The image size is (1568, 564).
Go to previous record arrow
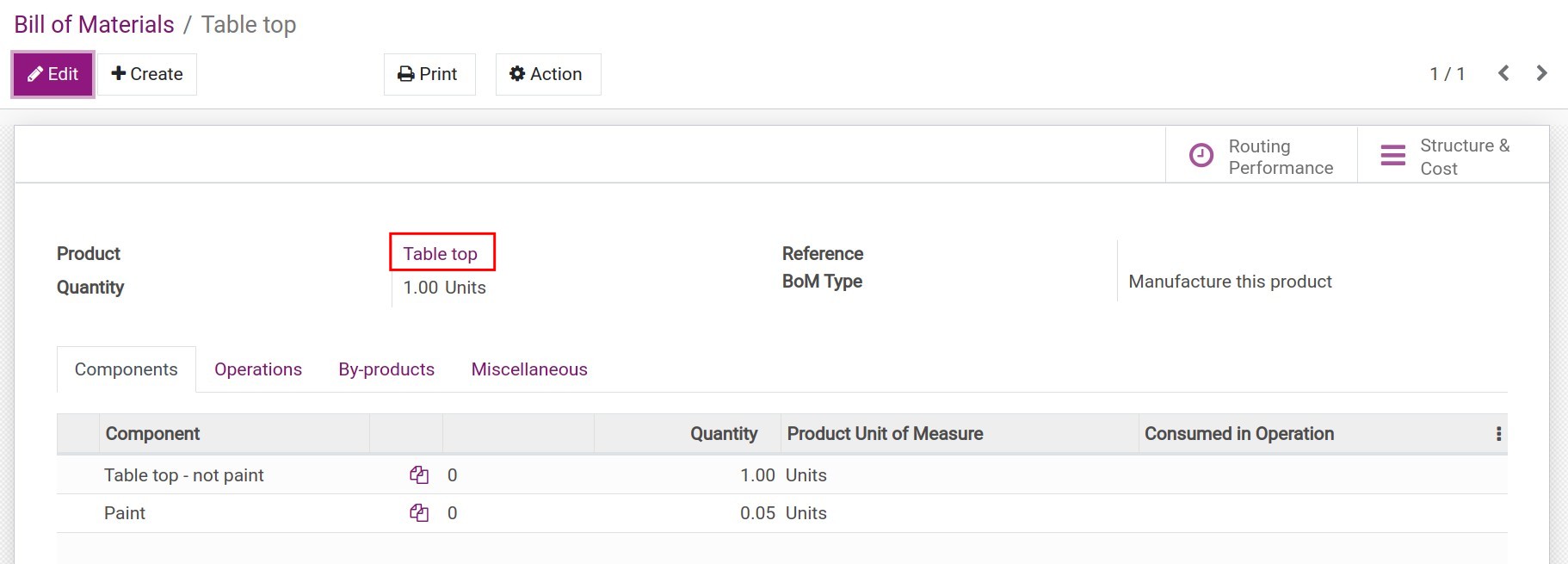[x=1503, y=74]
